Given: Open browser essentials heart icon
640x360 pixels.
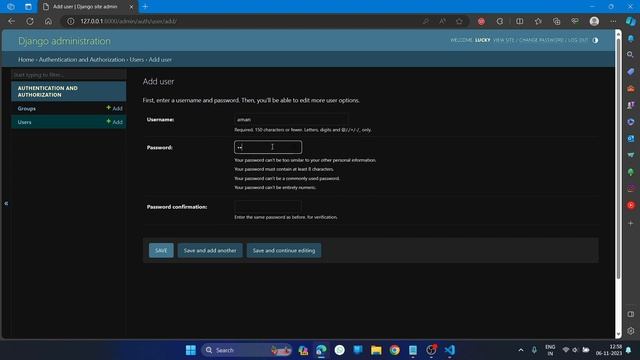Looking at the screenshot, I should pyautogui.click(x=575, y=21).
